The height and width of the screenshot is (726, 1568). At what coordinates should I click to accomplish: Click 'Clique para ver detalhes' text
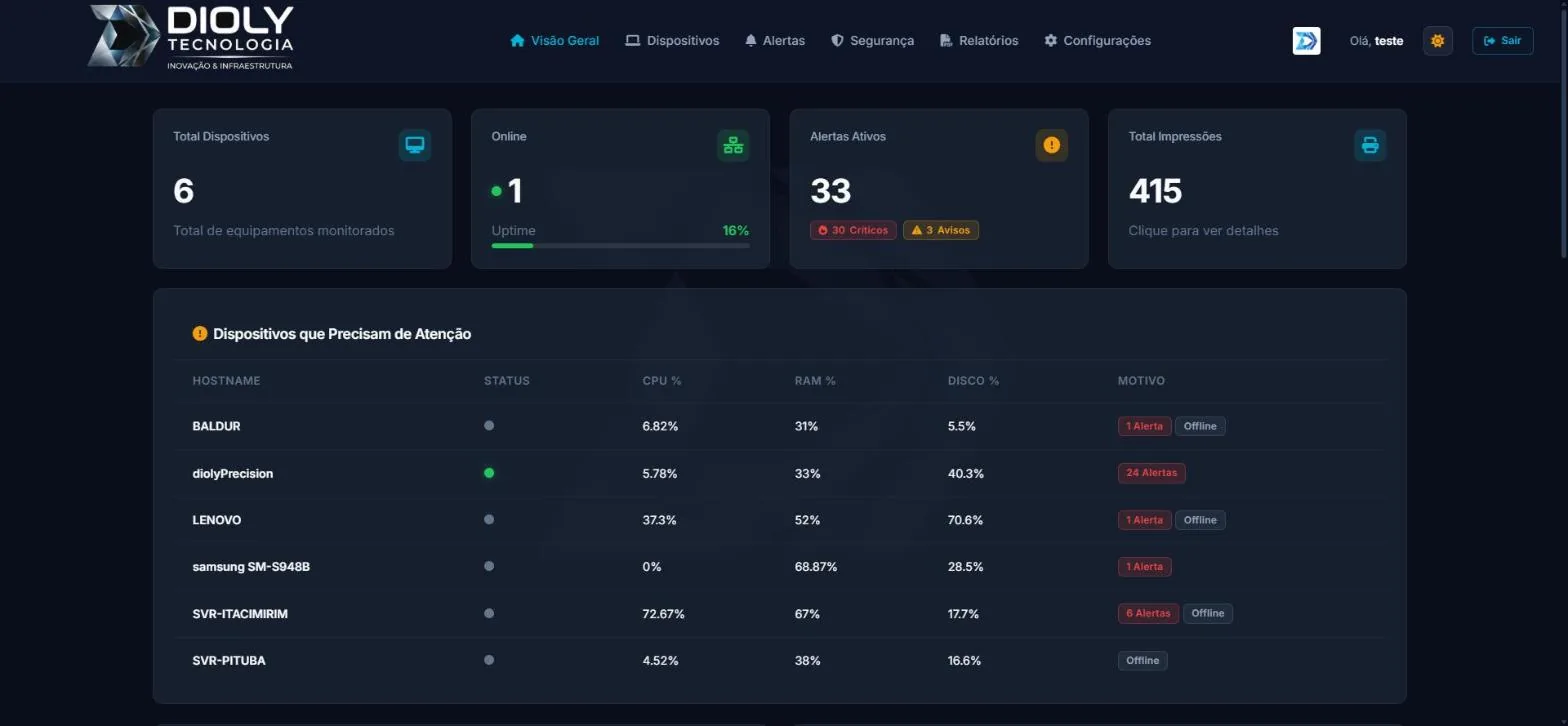click(x=1203, y=231)
